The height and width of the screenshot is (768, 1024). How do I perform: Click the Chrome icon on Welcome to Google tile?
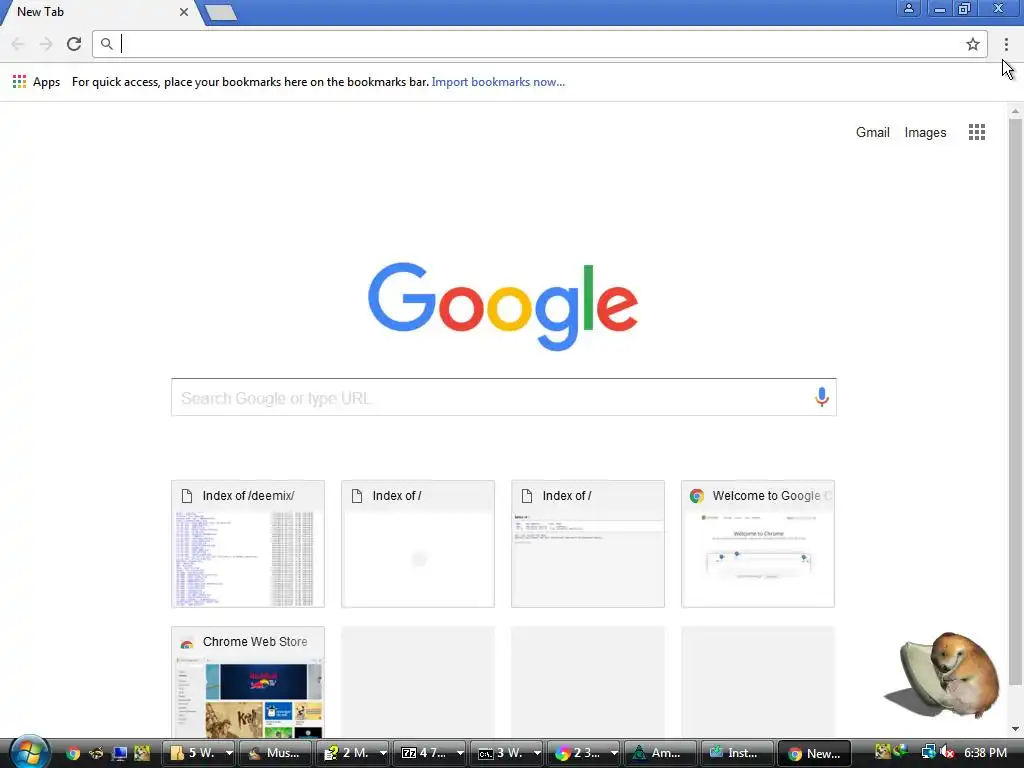[697, 496]
